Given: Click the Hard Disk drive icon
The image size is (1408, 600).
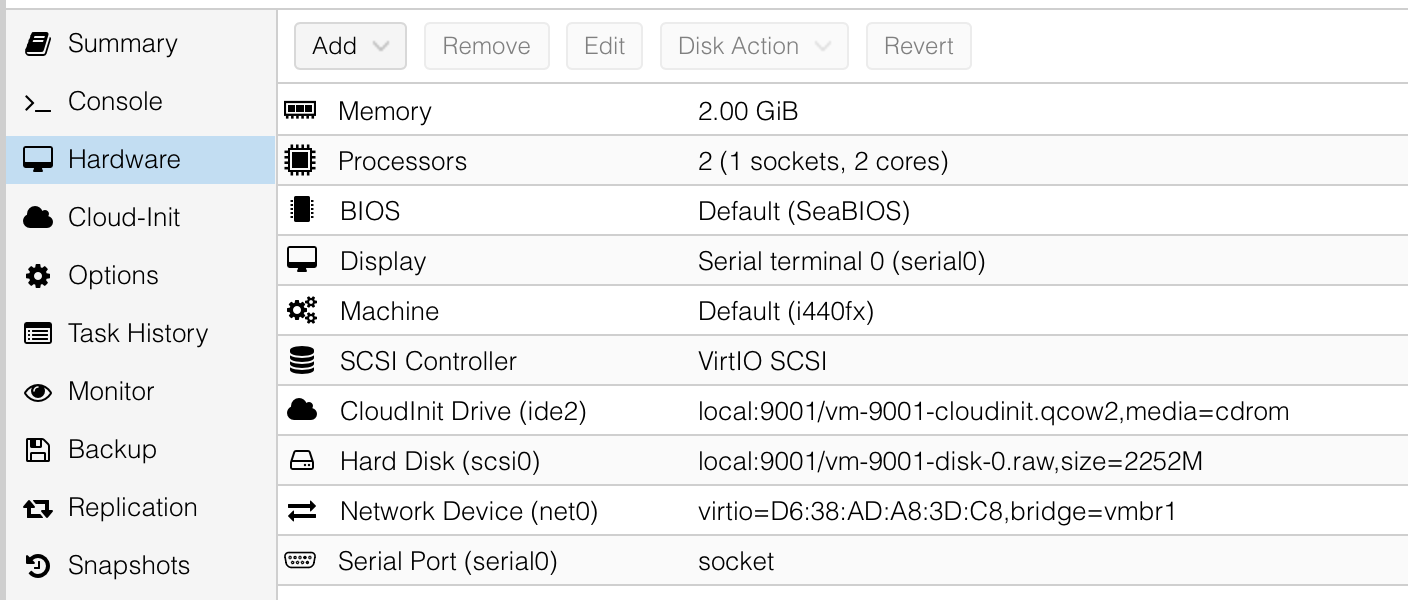Looking at the screenshot, I should [302, 461].
